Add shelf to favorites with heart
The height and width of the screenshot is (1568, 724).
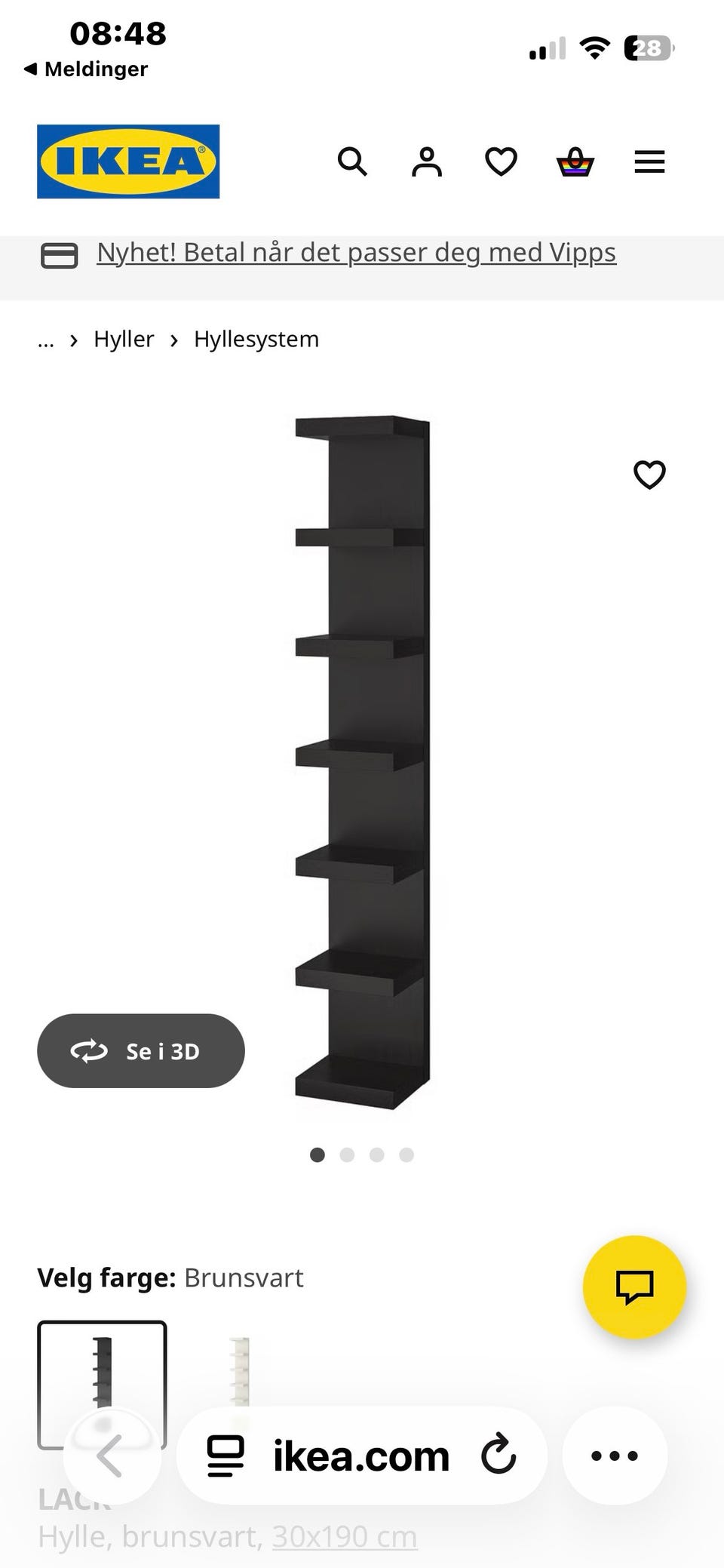pos(649,475)
